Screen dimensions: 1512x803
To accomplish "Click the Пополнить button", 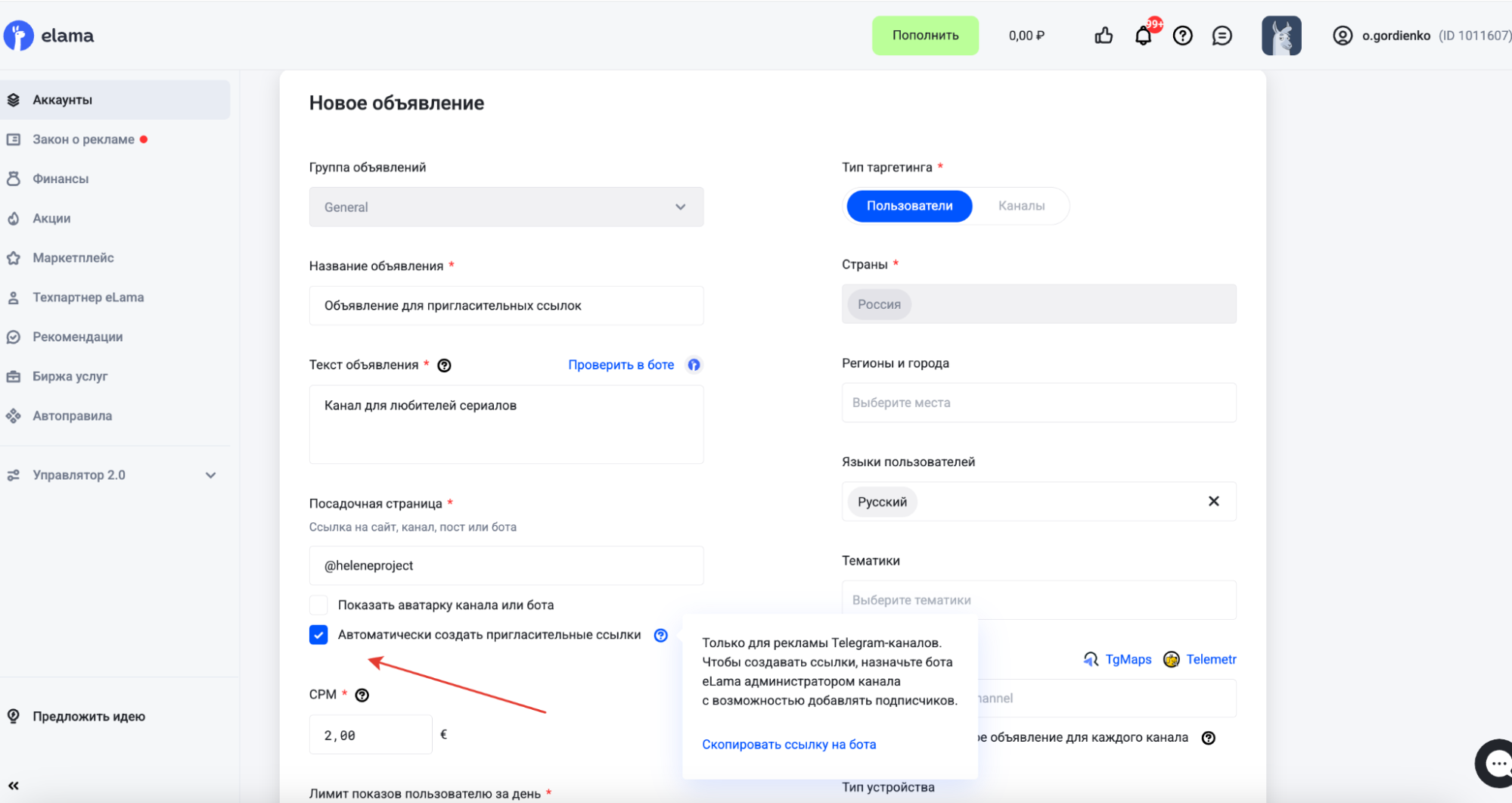I will click(925, 36).
